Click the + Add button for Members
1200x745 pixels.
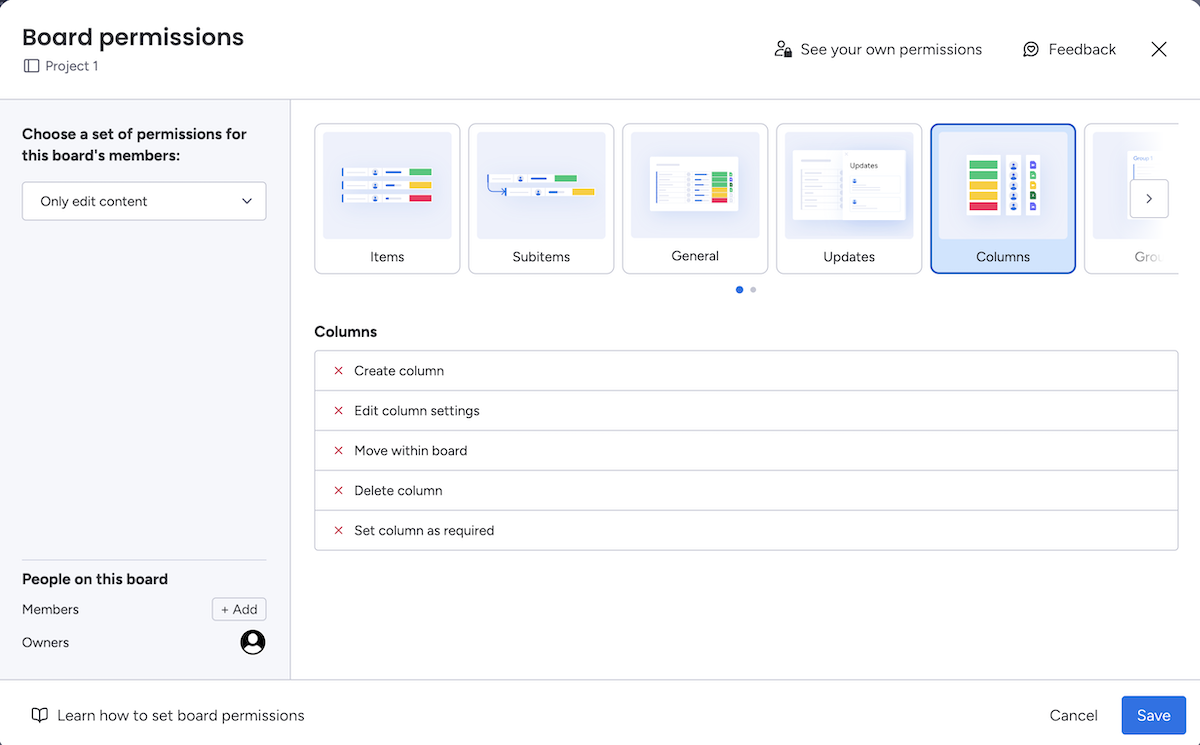point(239,609)
